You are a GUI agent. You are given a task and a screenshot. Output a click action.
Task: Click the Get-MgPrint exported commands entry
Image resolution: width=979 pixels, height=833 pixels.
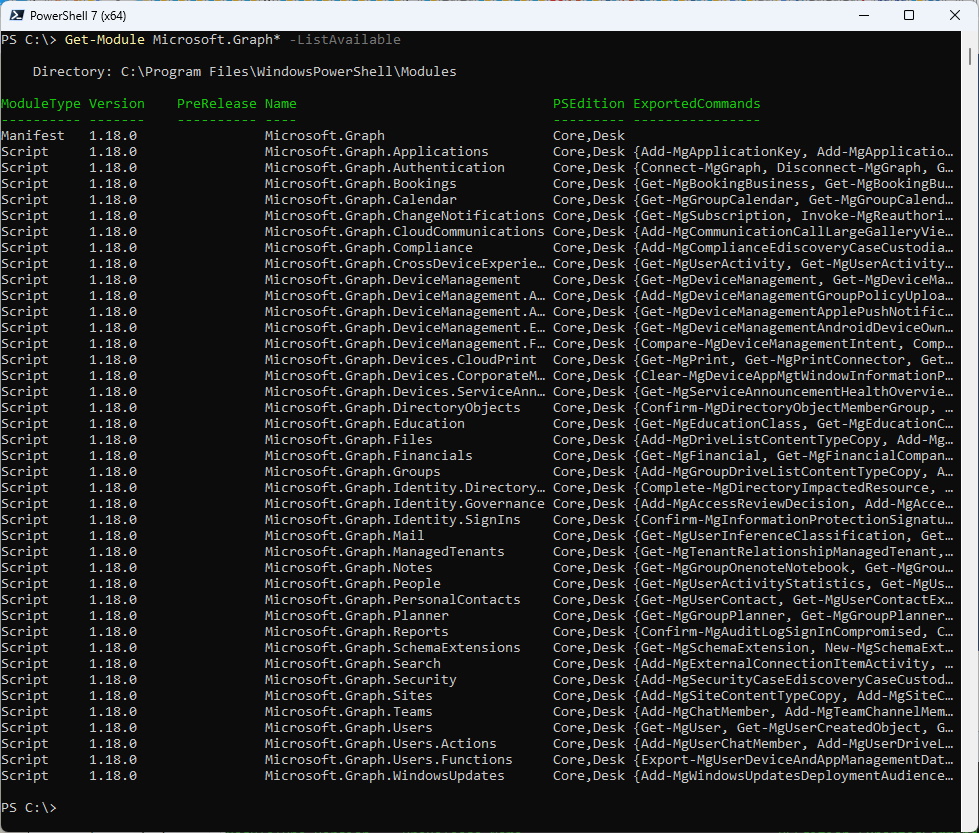point(794,360)
